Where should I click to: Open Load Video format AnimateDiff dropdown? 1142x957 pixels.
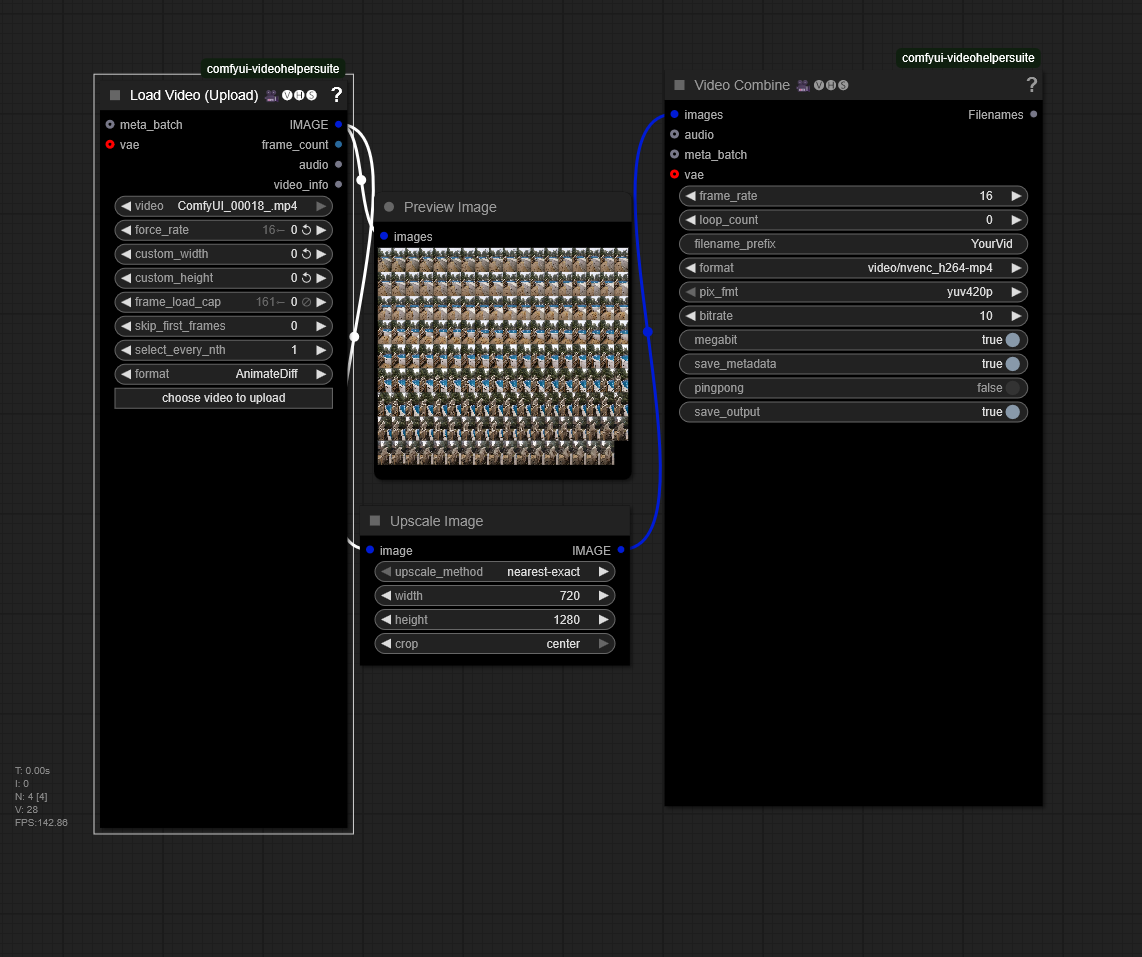pos(224,374)
